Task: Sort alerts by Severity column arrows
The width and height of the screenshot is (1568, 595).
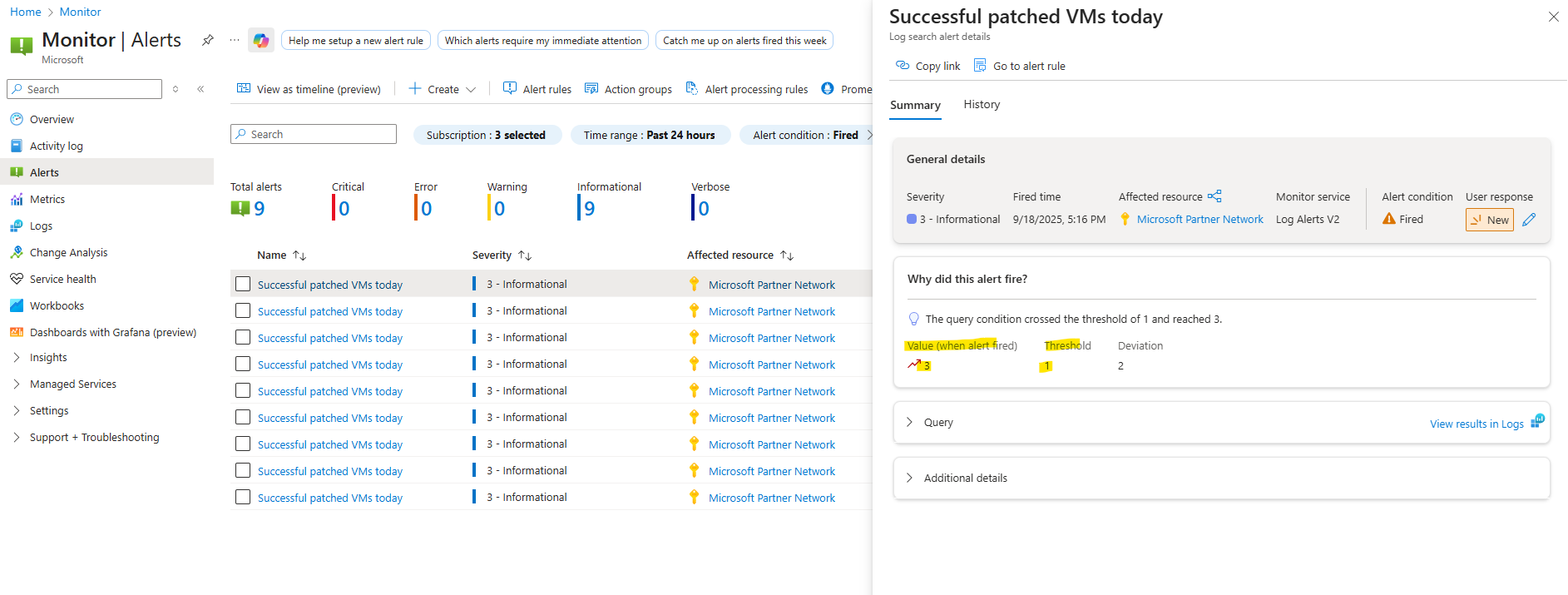Action: coord(525,255)
